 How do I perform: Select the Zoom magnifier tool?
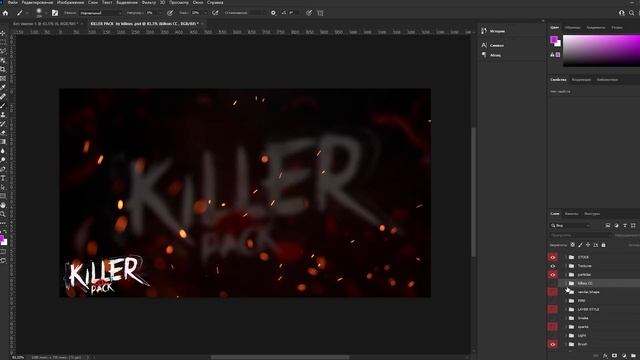[x=3, y=214]
